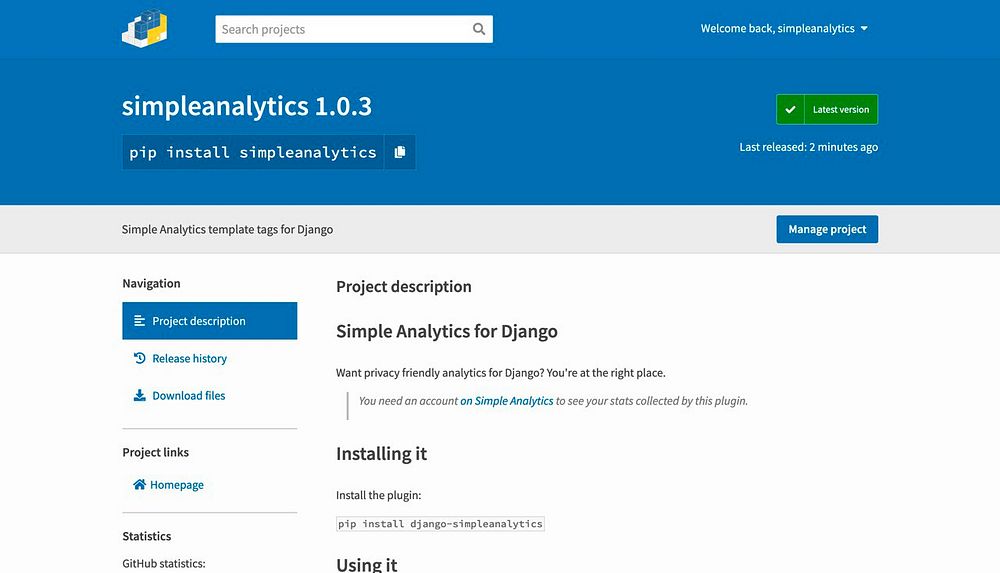Screen dimensions: 1000x573
Task: Click the Manage project button
Action: (x=827, y=229)
